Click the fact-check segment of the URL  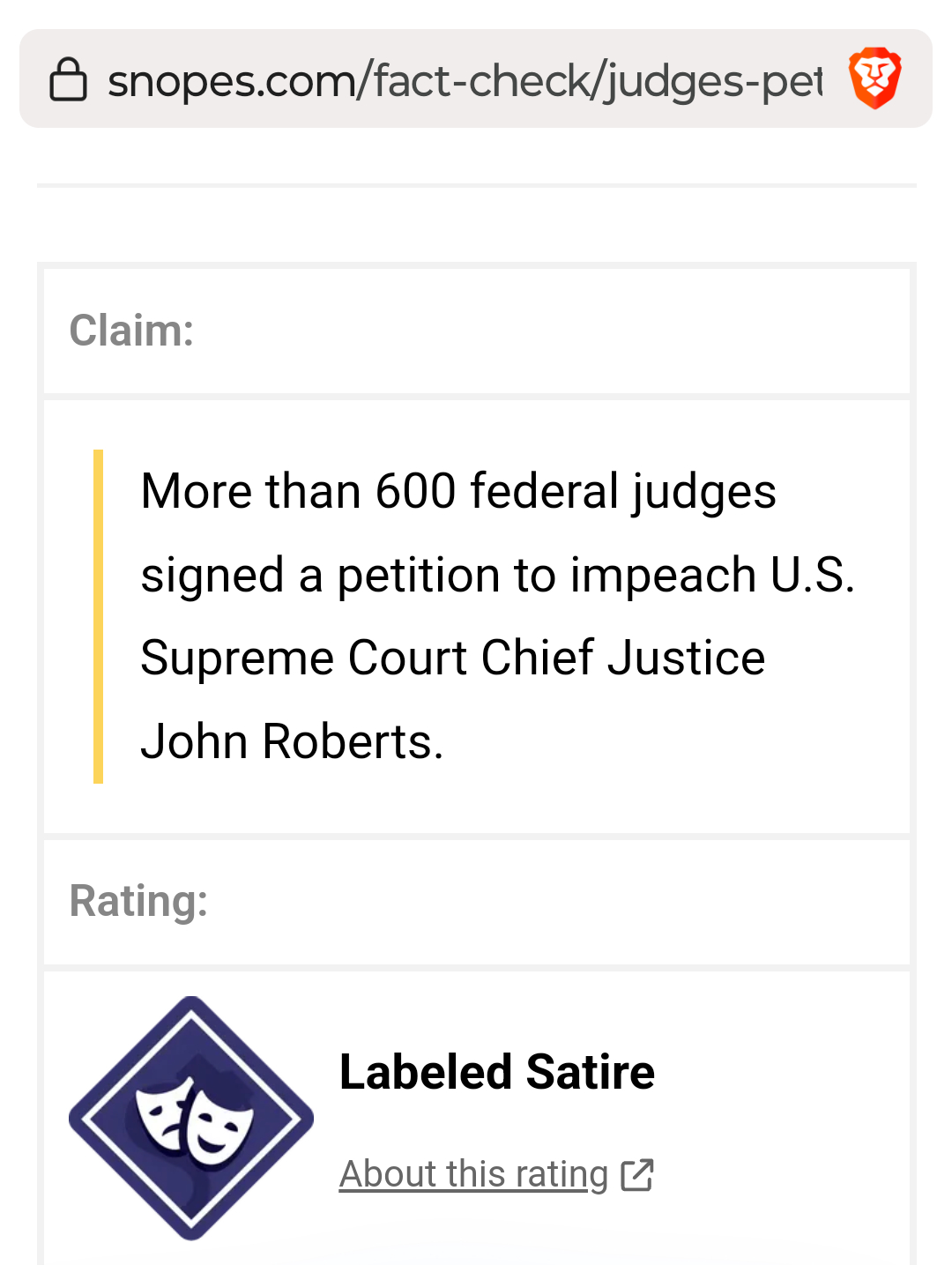click(x=480, y=81)
